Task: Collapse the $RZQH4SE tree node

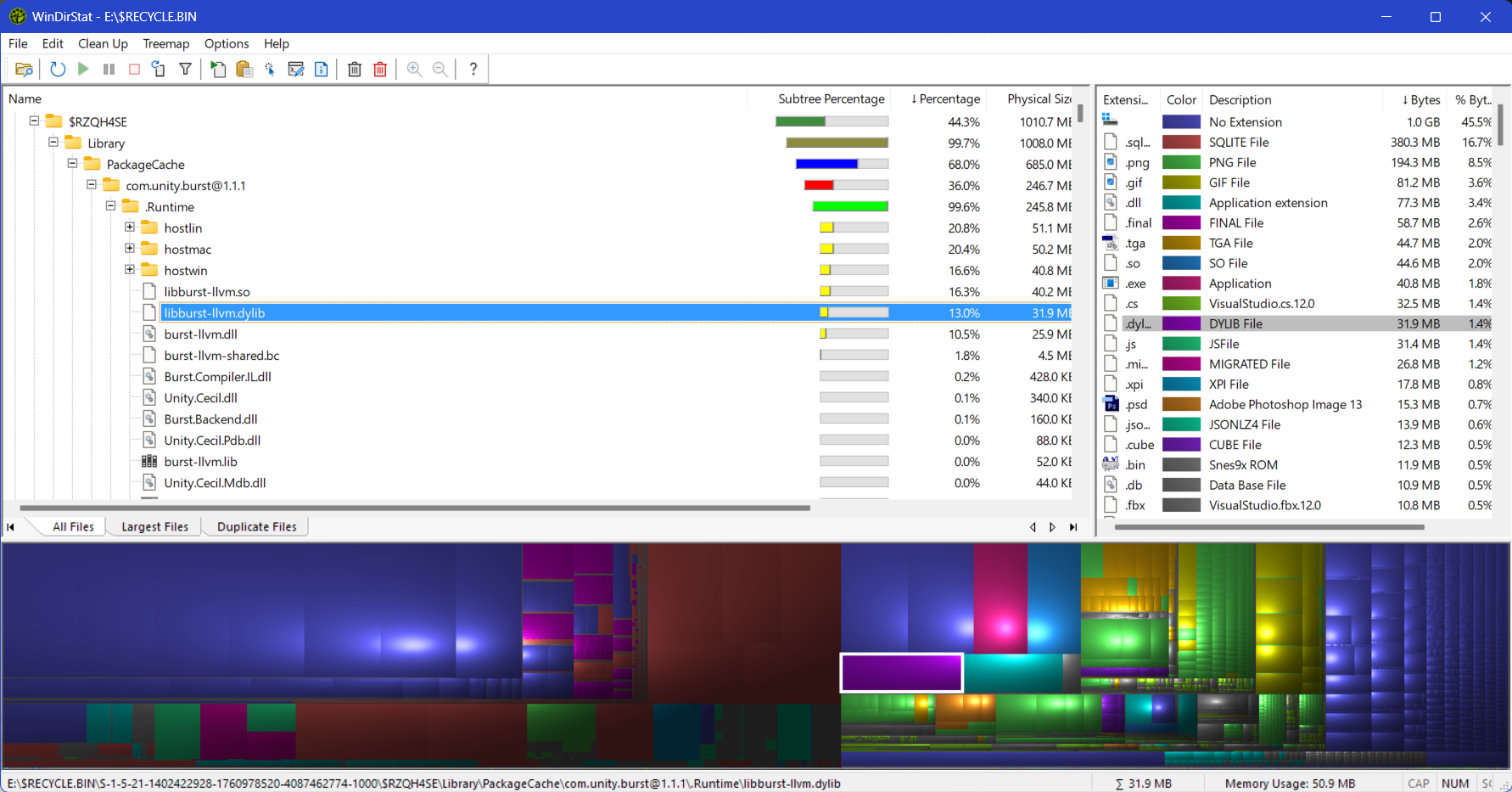Action: pos(35,121)
